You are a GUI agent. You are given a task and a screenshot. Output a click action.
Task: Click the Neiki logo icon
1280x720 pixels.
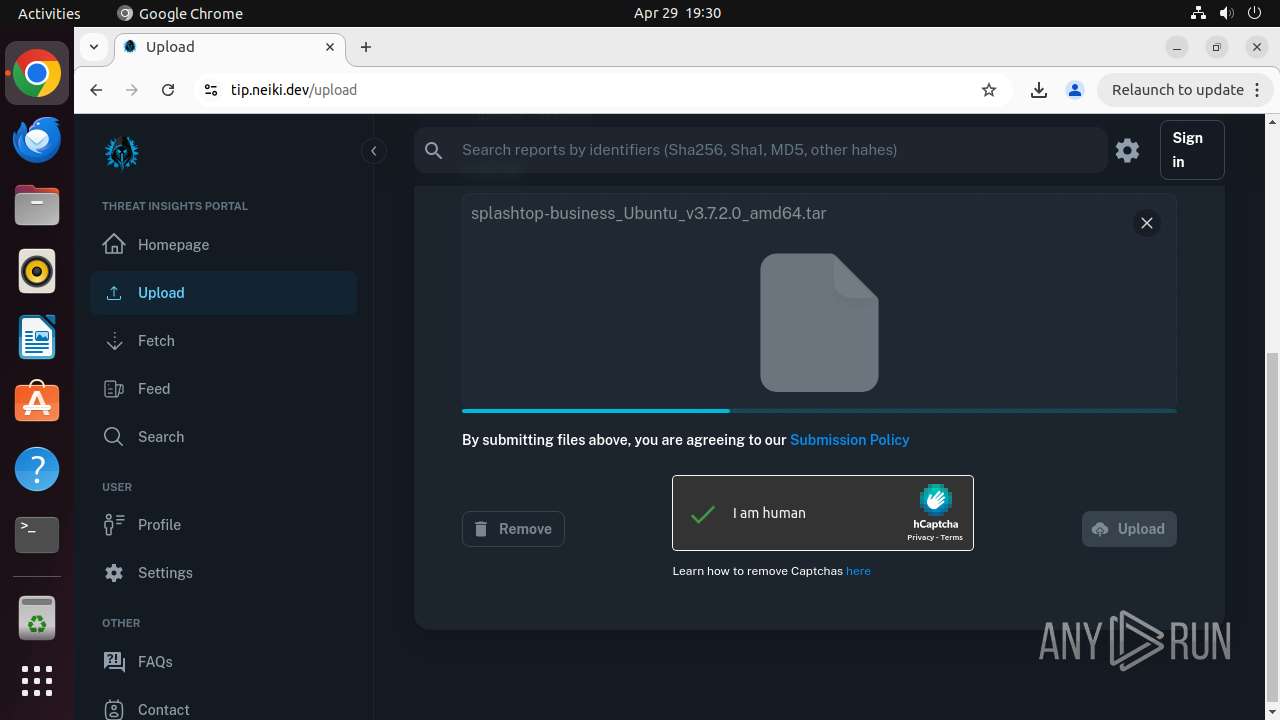pos(122,152)
